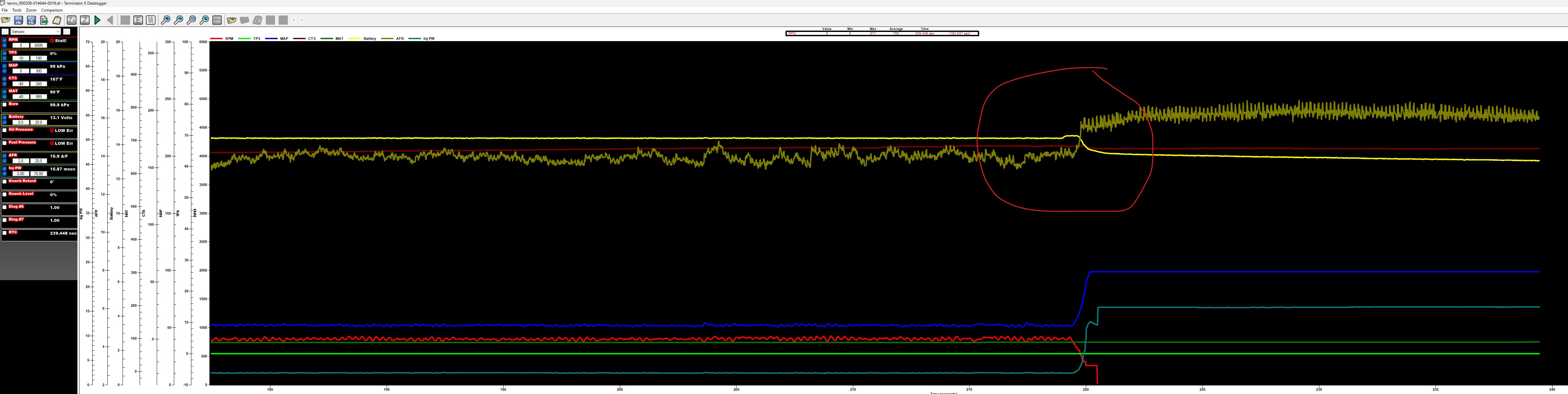
Task: Uncheck the MAT channel checkbox
Action: (4, 92)
